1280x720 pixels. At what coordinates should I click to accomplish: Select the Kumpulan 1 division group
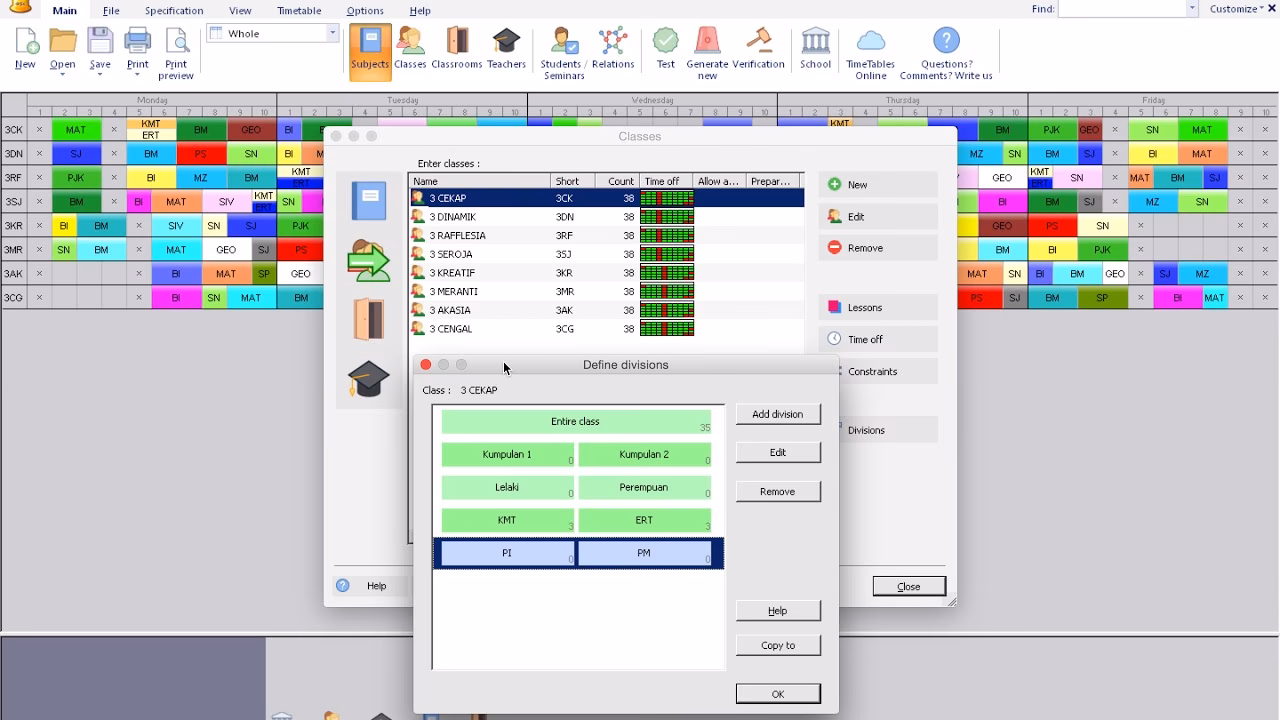[x=507, y=455]
